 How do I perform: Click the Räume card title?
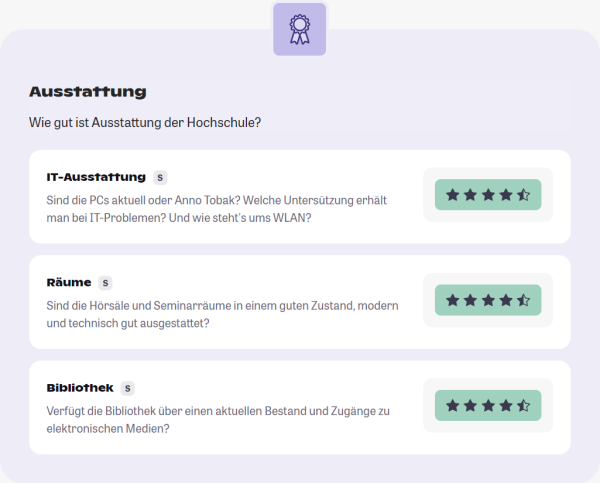pyautogui.click(x=69, y=283)
